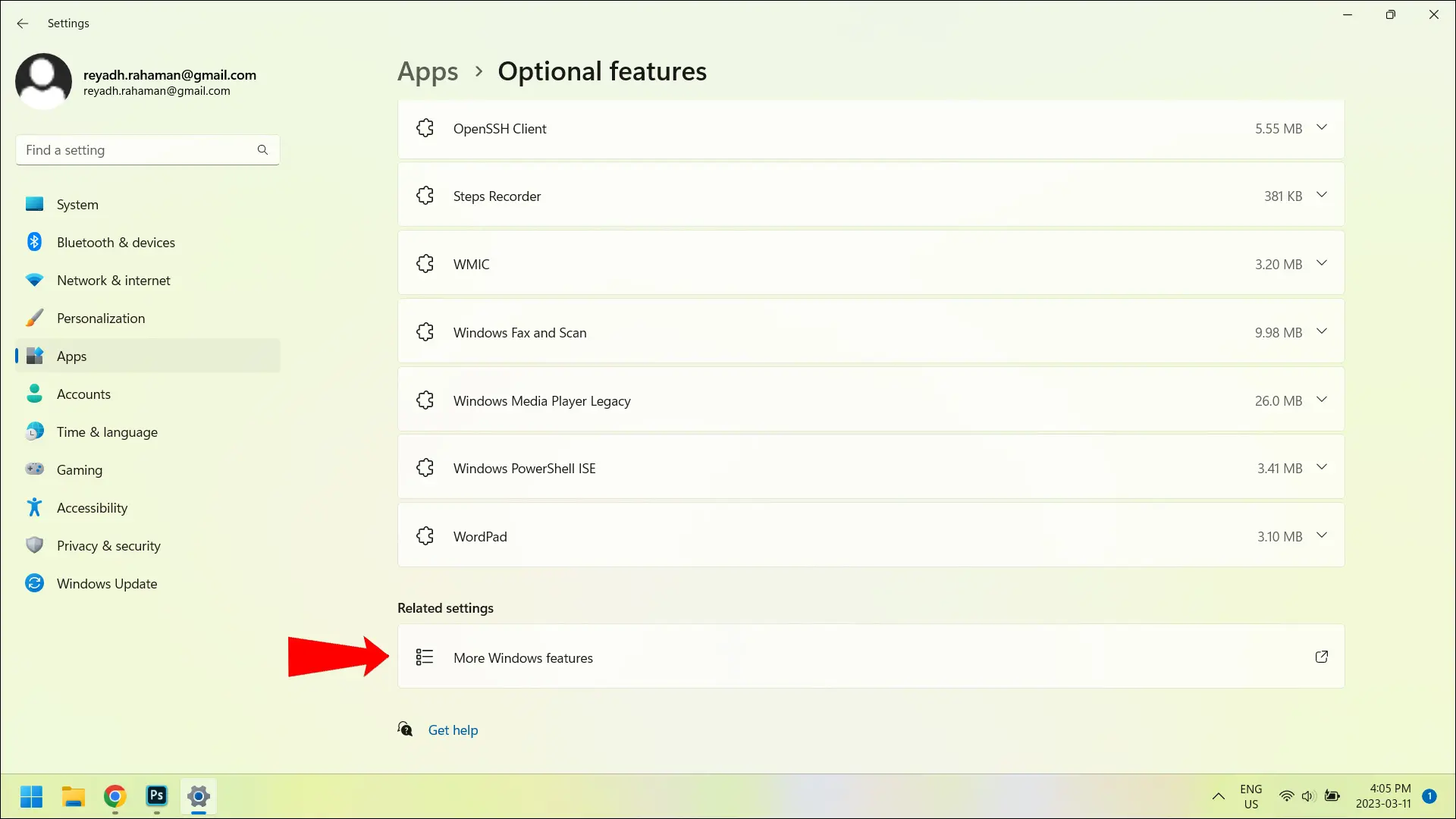
Task: Click the Accounts sidebar item
Action: [x=84, y=393]
